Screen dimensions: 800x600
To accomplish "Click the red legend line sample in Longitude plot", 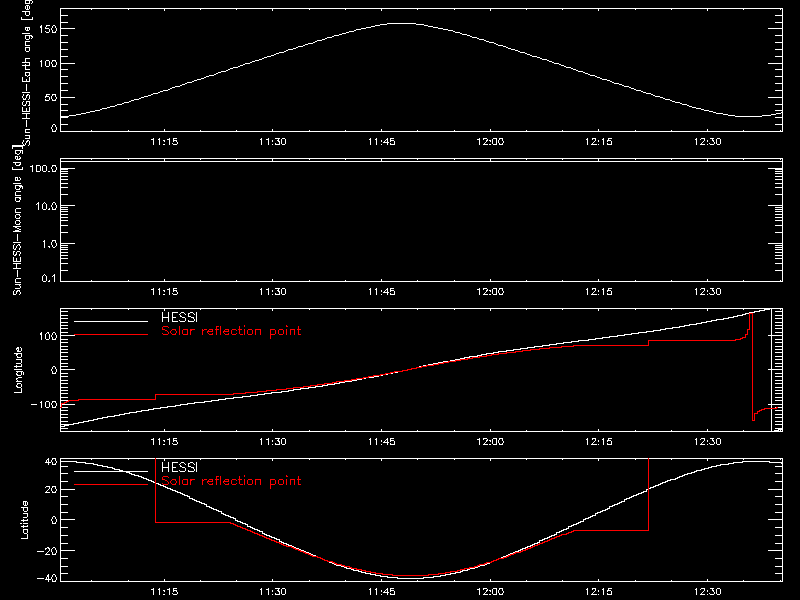I will coord(111,335).
